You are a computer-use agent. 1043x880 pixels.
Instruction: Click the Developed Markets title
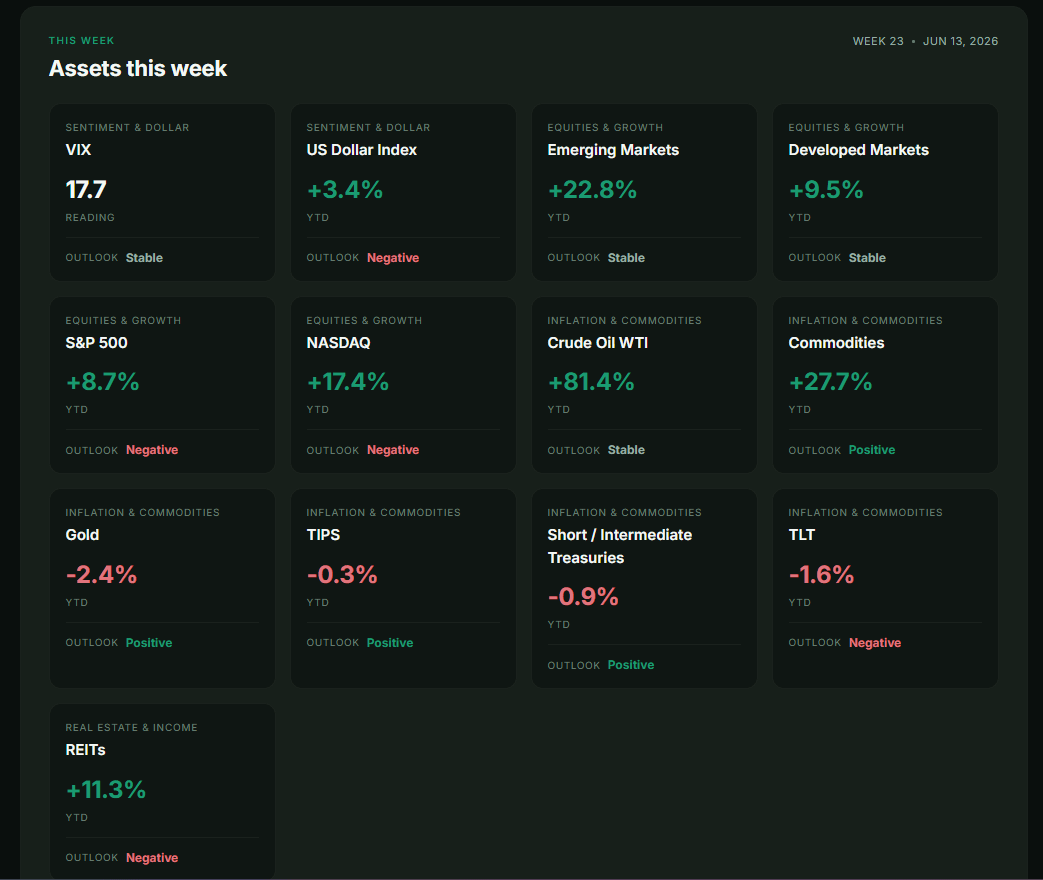(858, 150)
